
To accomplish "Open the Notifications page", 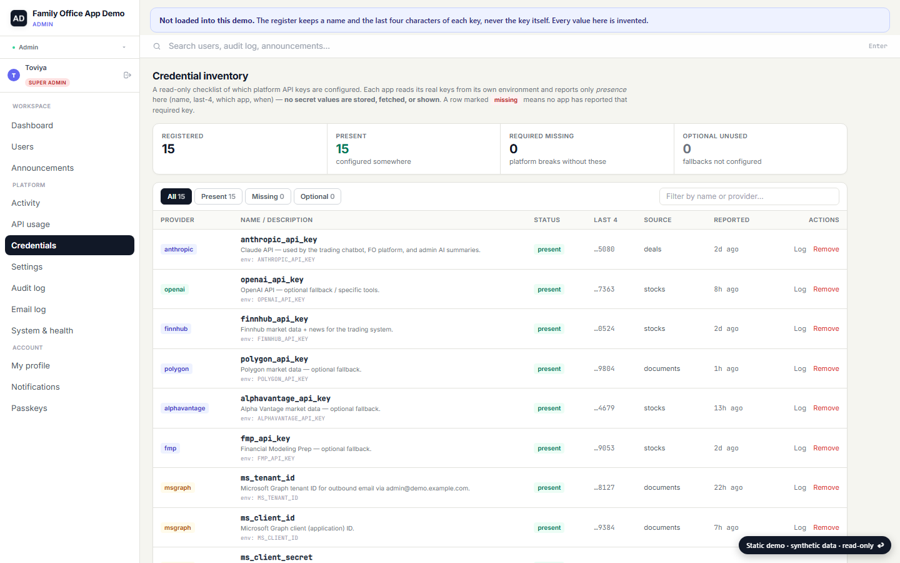I will (x=36, y=387).
